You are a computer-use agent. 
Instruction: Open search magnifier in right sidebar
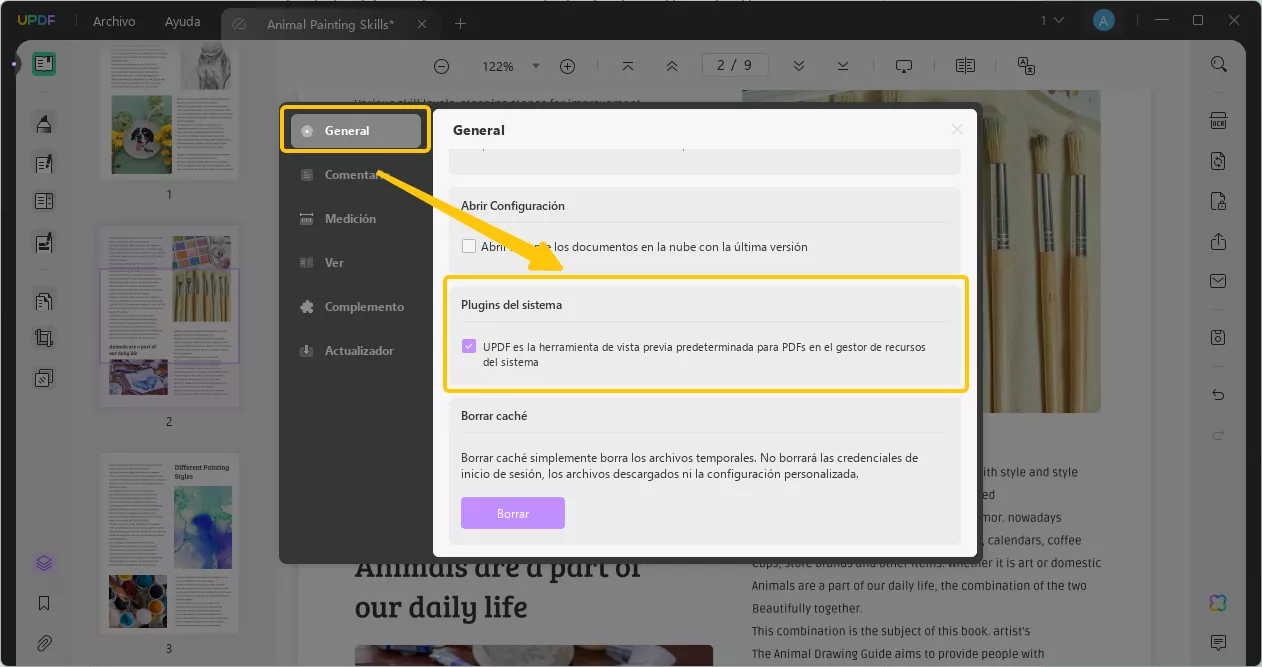(x=1218, y=64)
